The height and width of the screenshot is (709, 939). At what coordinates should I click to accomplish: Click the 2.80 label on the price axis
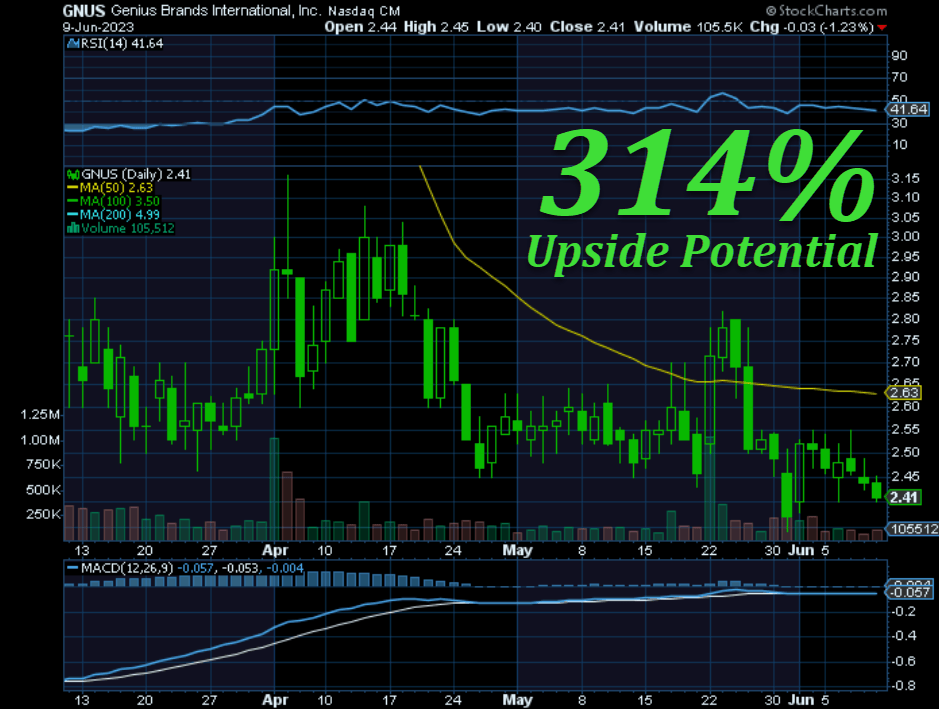905,319
